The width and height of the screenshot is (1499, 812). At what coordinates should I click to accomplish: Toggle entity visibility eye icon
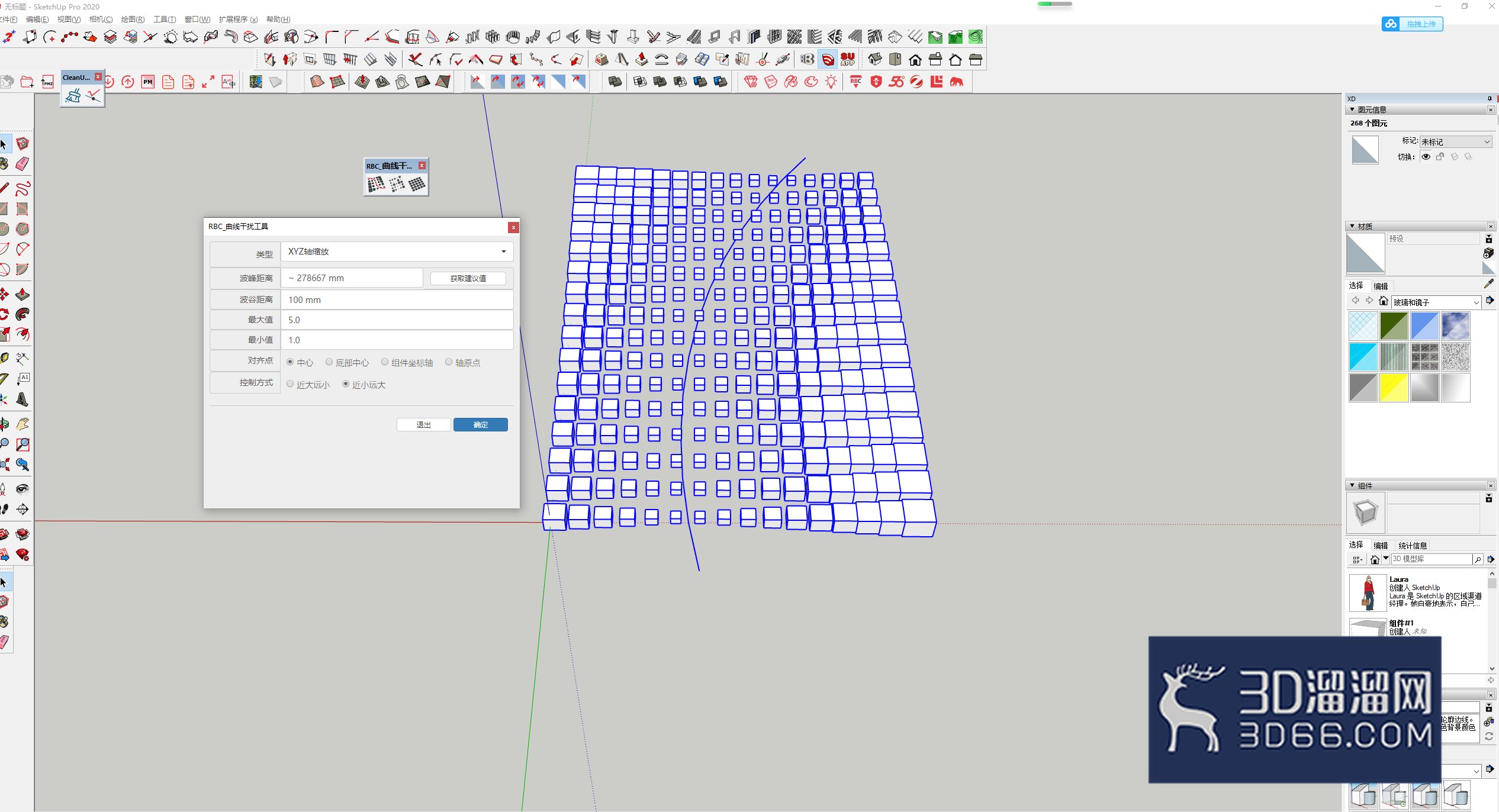[x=1426, y=157]
